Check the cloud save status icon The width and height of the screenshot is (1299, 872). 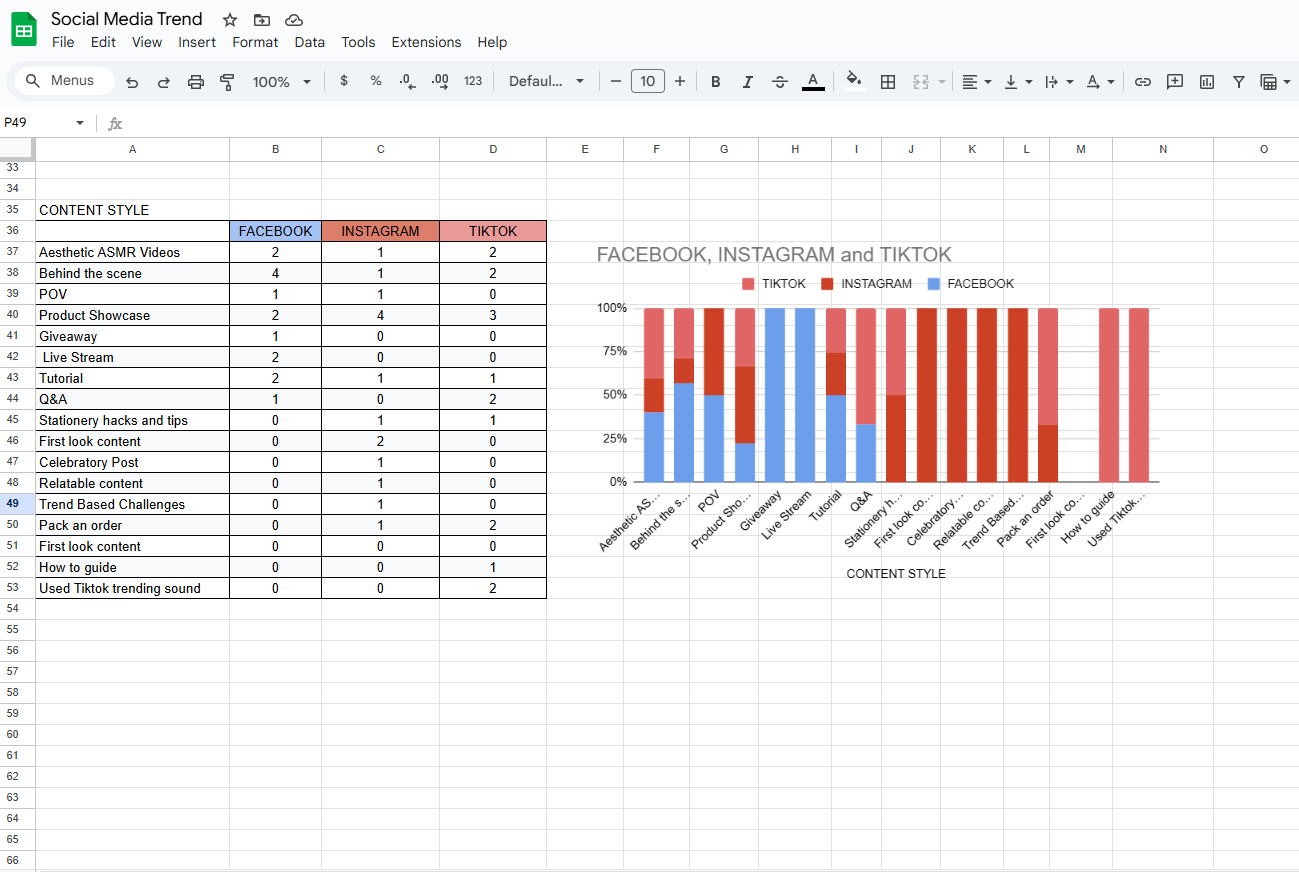(294, 20)
